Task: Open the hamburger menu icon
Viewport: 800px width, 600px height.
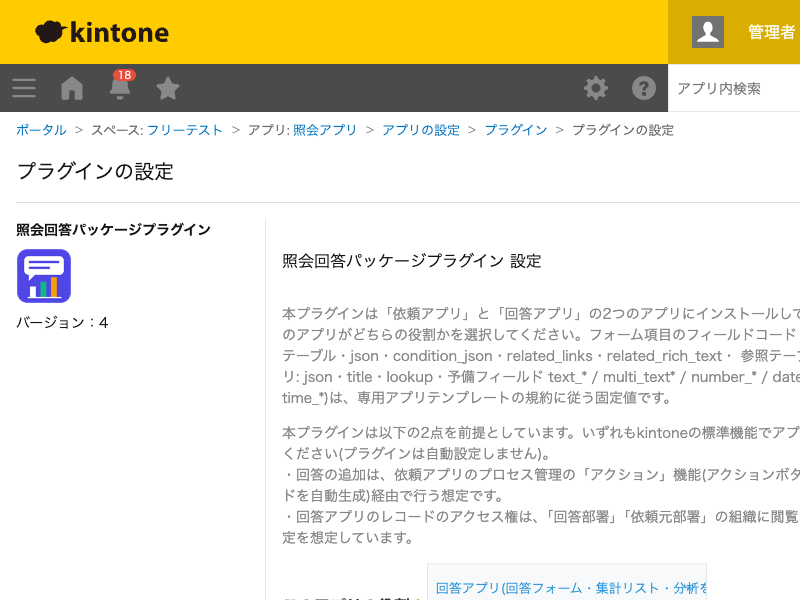Action: click(24, 88)
